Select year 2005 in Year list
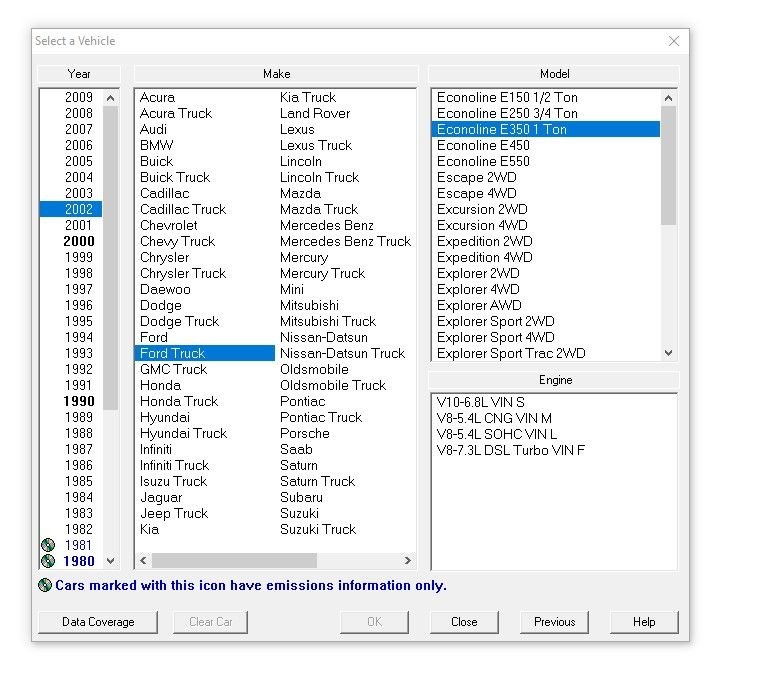 tap(79, 161)
